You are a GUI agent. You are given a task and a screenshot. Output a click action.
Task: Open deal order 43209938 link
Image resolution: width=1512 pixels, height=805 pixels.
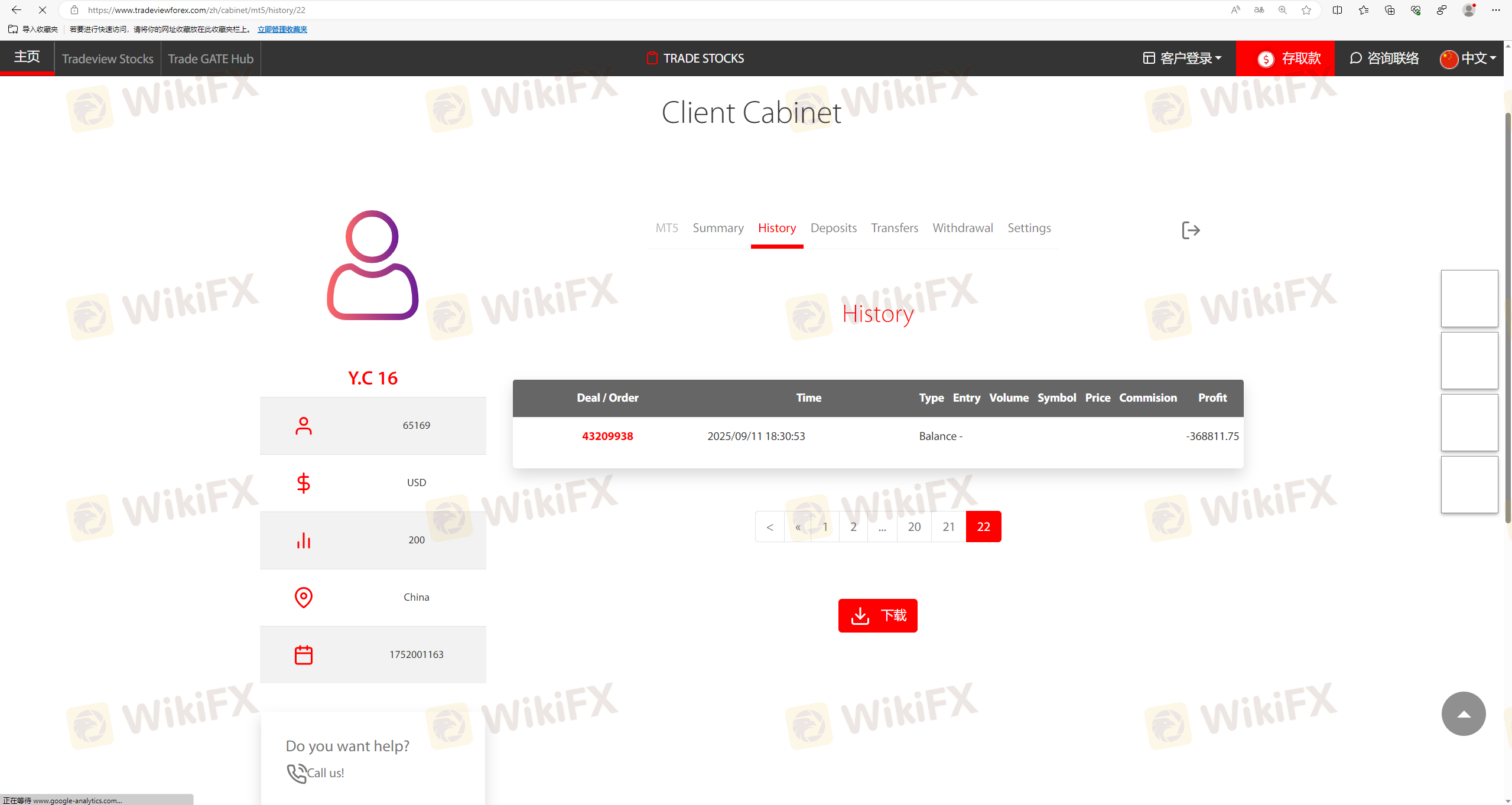pos(607,436)
